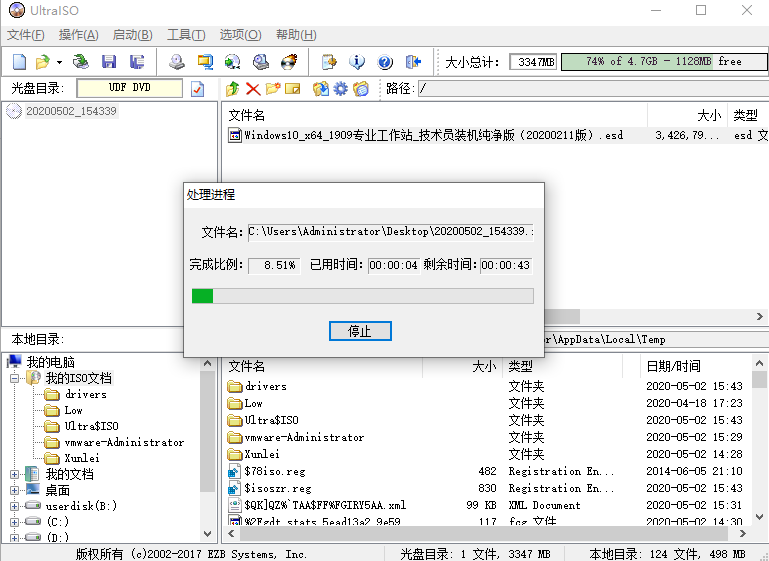Open the 文件(F) menu
This screenshot has width=769, height=561.
[x=26, y=35]
